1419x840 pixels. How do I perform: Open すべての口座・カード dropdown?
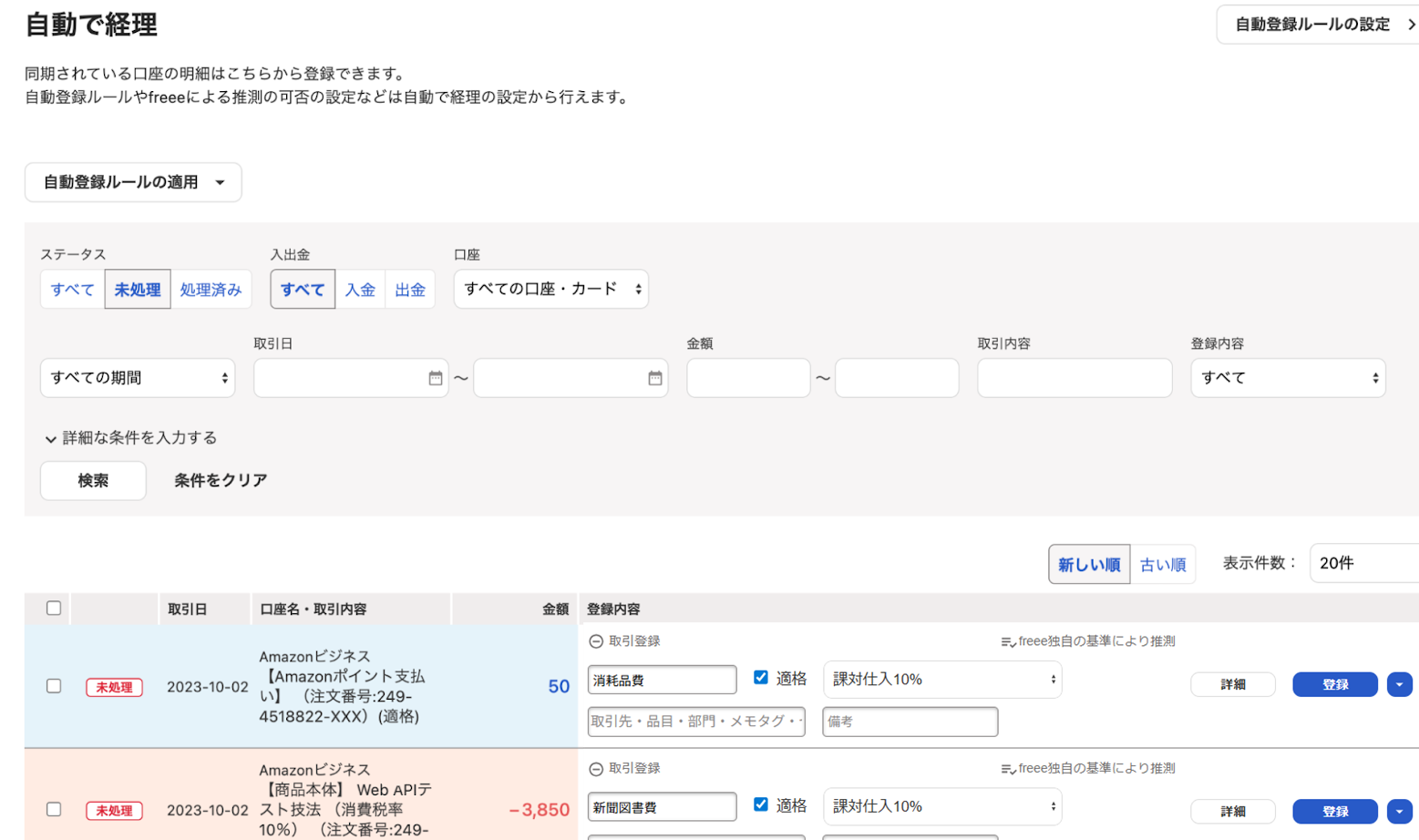[x=551, y=289]
